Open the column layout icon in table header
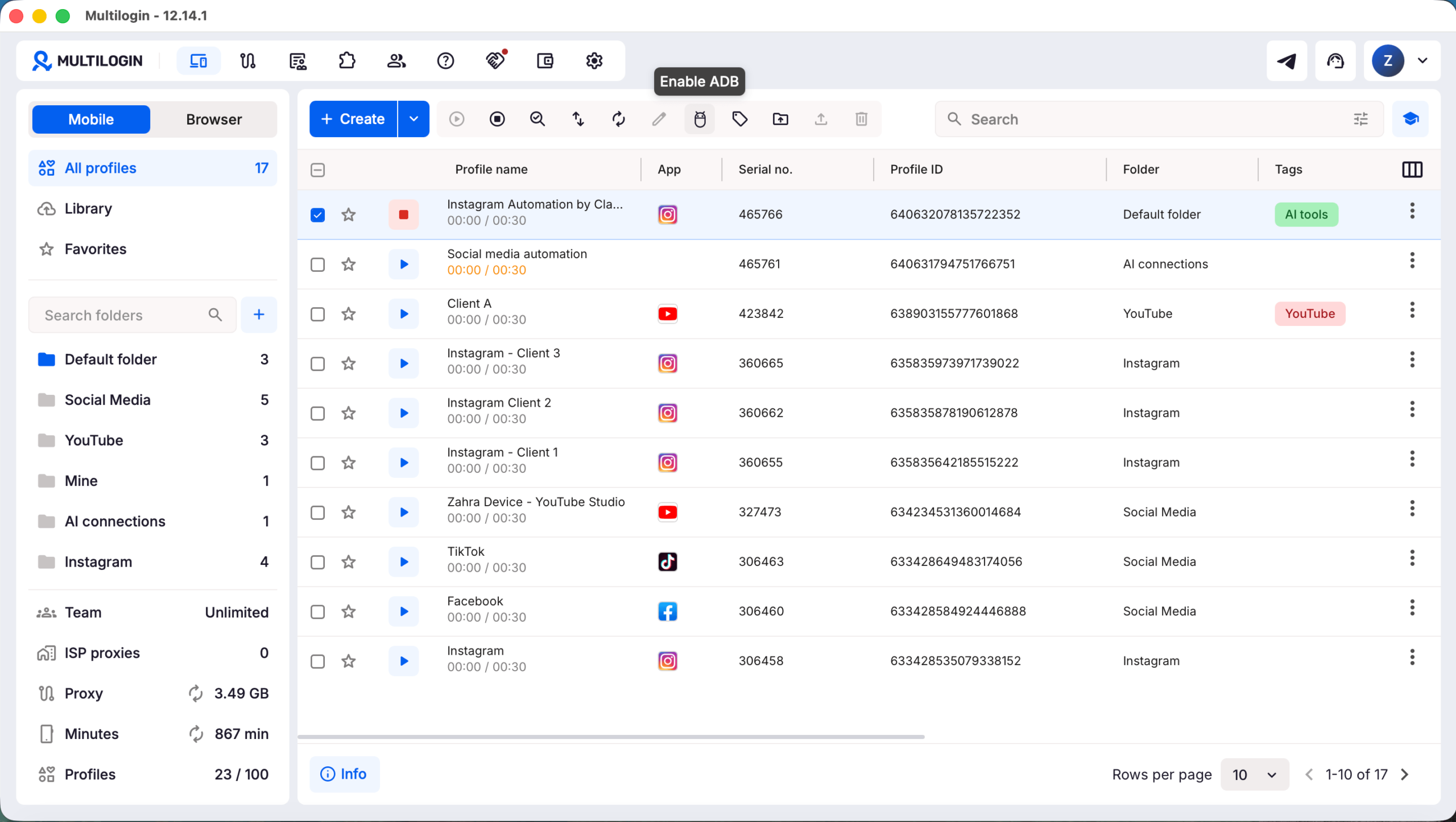 (x=1412, y=170)
